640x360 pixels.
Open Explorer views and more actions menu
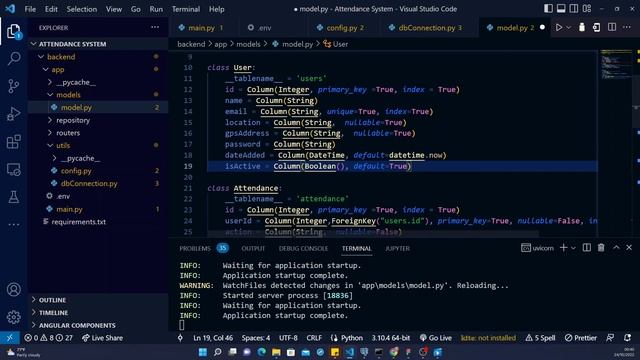pos(155,27)
